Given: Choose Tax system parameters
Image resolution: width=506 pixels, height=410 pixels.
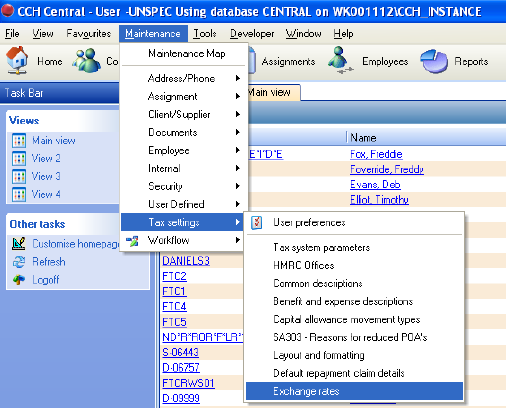Looking at the screenshot, I should click(x=354, y=248).
